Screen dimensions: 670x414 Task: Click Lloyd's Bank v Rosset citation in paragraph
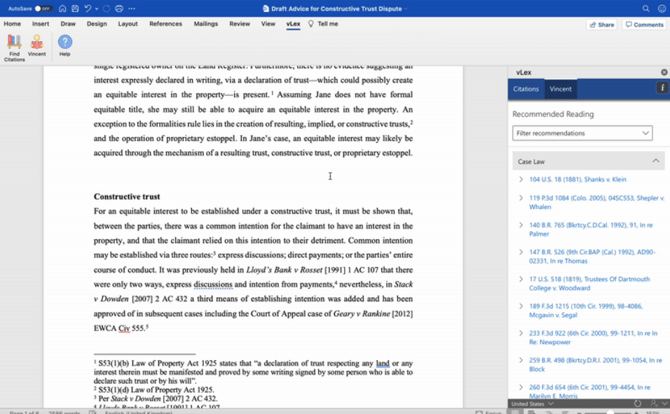pos(284,270)
